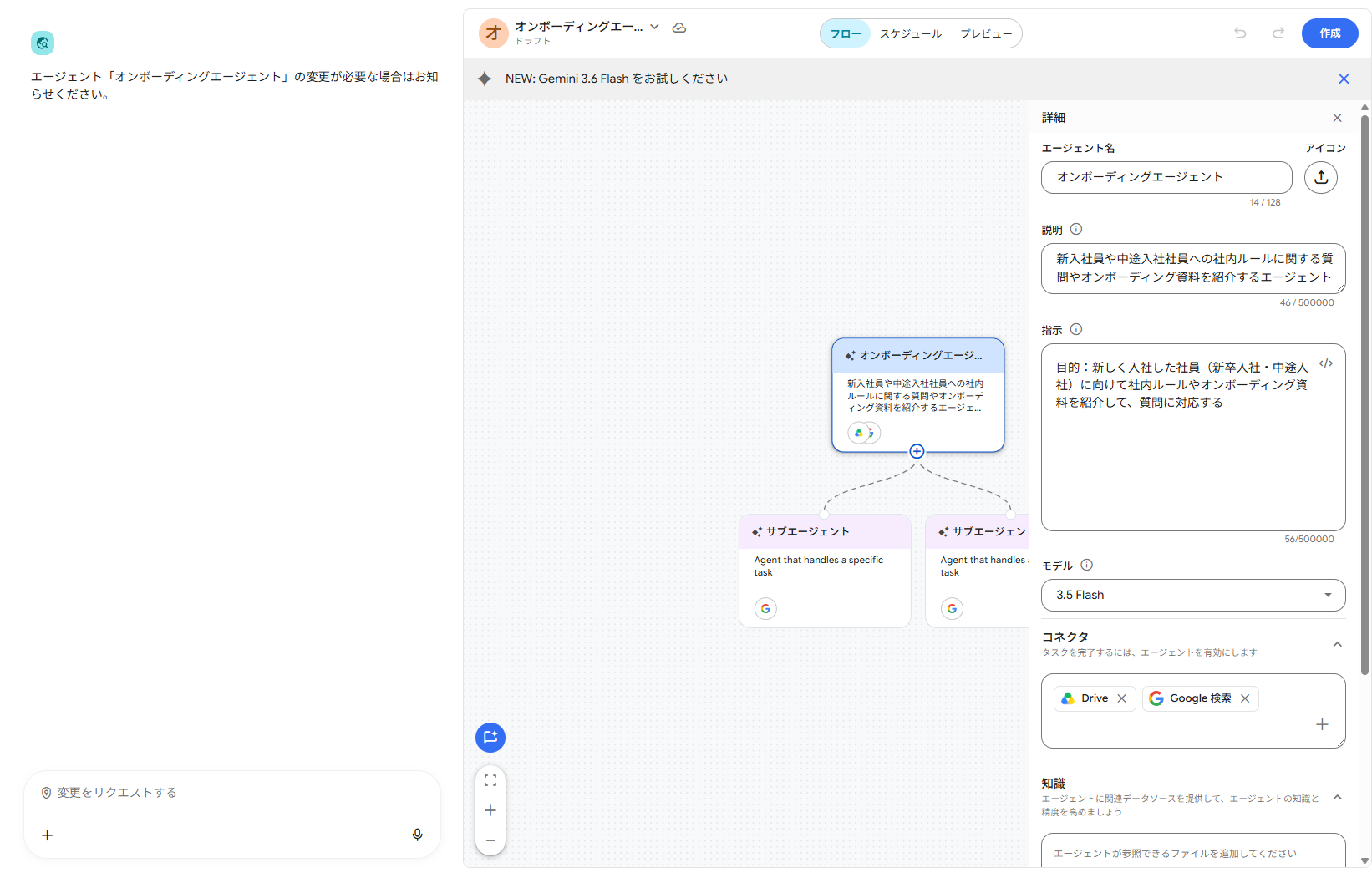This screenshot has height=878, width=1372.
Task: Click the attachment plus icon in chat
Action: click(x=48, y=835)
